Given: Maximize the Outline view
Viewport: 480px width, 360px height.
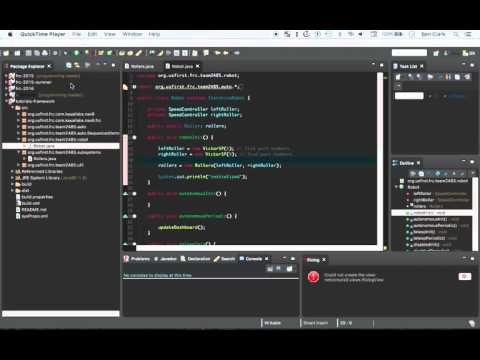Looking at the screenshot, I should tap(472, 162).
